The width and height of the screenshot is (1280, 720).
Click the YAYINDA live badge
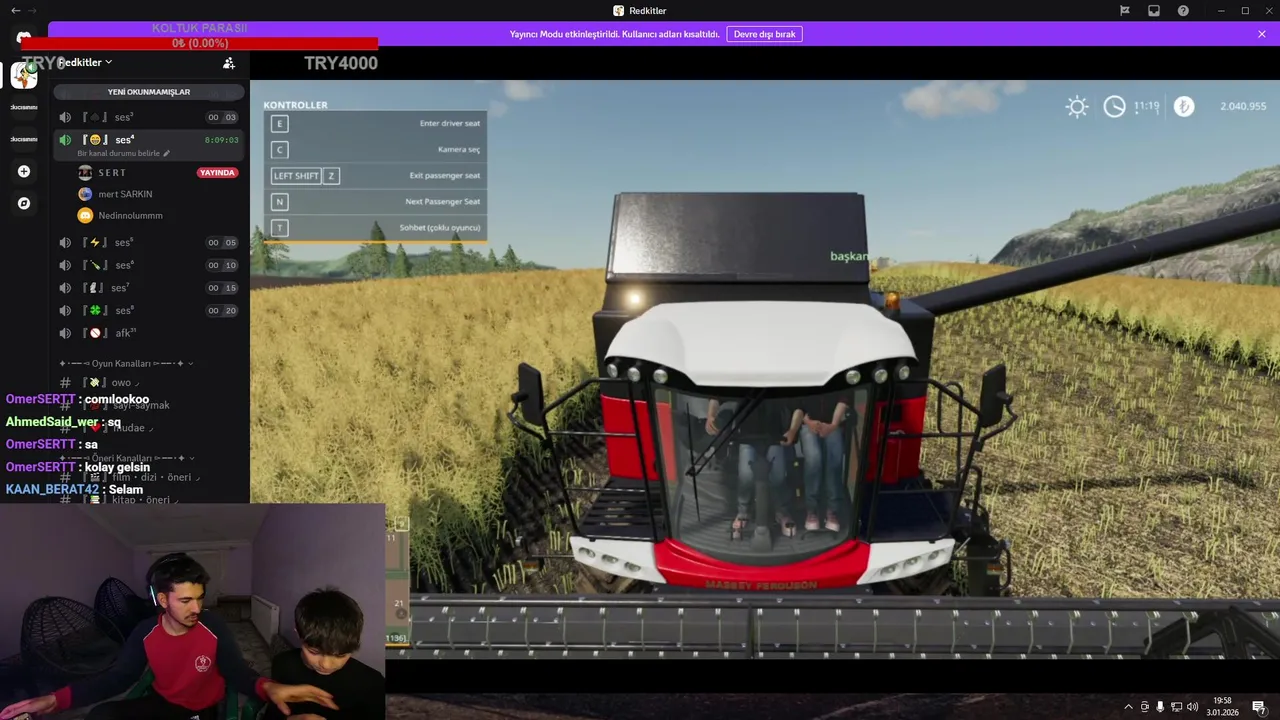click(217, 173)
